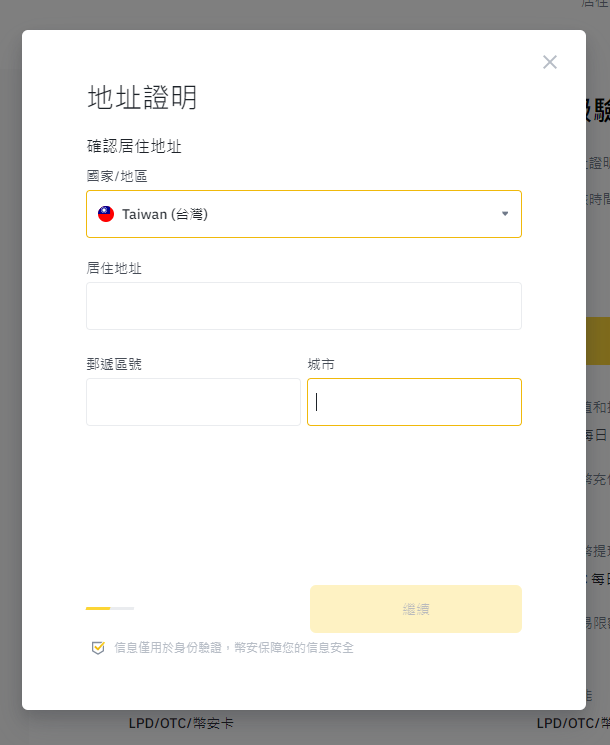Click the 城市 field label
The width and height of the screenshot is (610, 745).
[321, 364]
